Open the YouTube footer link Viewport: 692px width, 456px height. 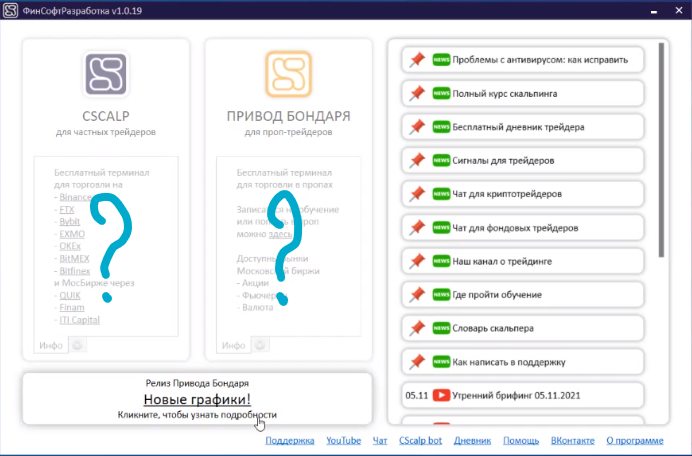tap(344, 441)
